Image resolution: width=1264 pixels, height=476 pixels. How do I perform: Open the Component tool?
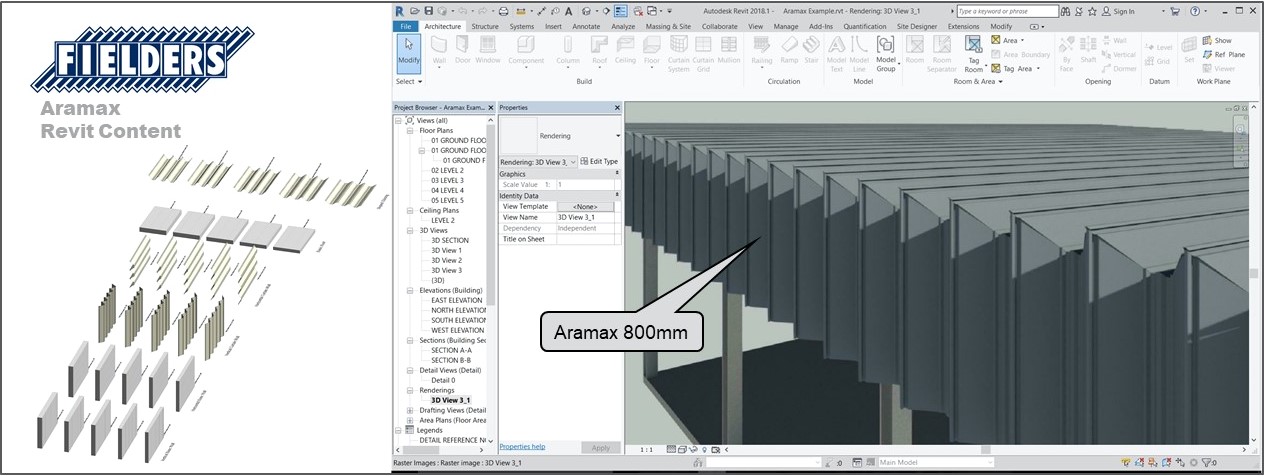[x=526, y=52]
